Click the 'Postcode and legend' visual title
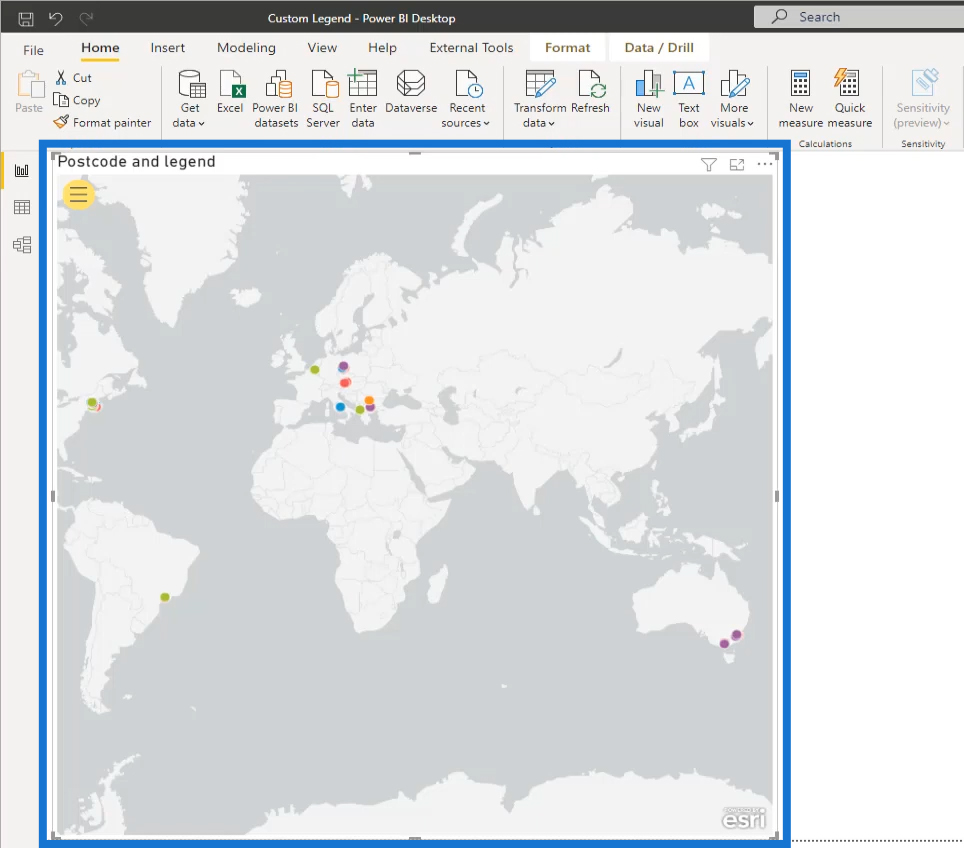The image size is (964, 848). [x=136, y=162]
